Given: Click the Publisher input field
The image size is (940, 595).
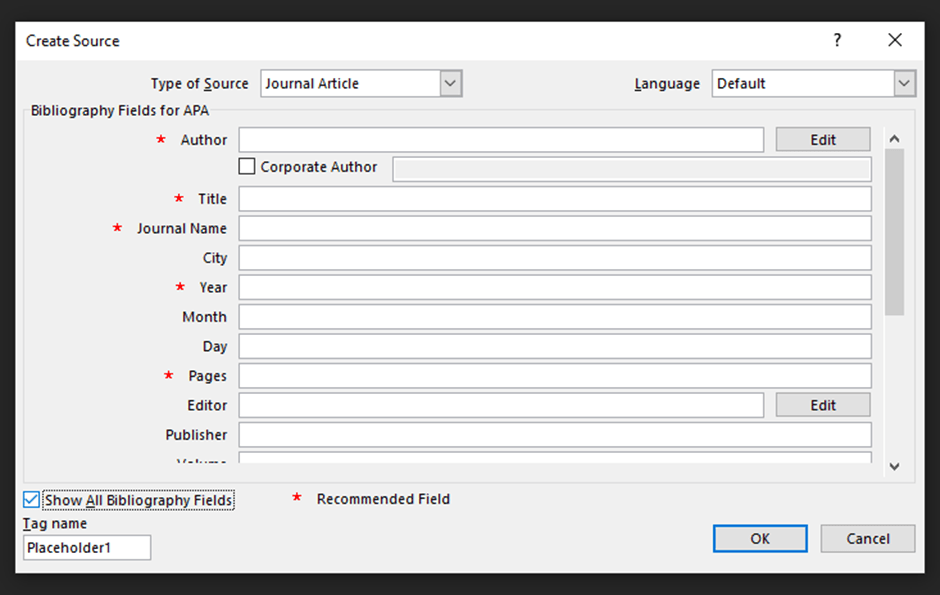Looking at the screenshot, I should [554, 435].
